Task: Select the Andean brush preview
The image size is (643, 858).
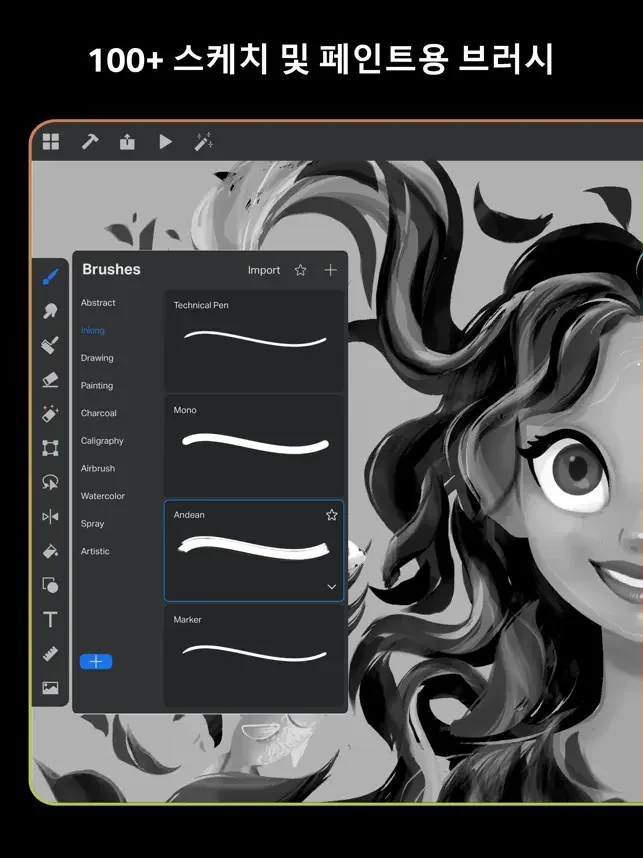Action: point(254,549)
